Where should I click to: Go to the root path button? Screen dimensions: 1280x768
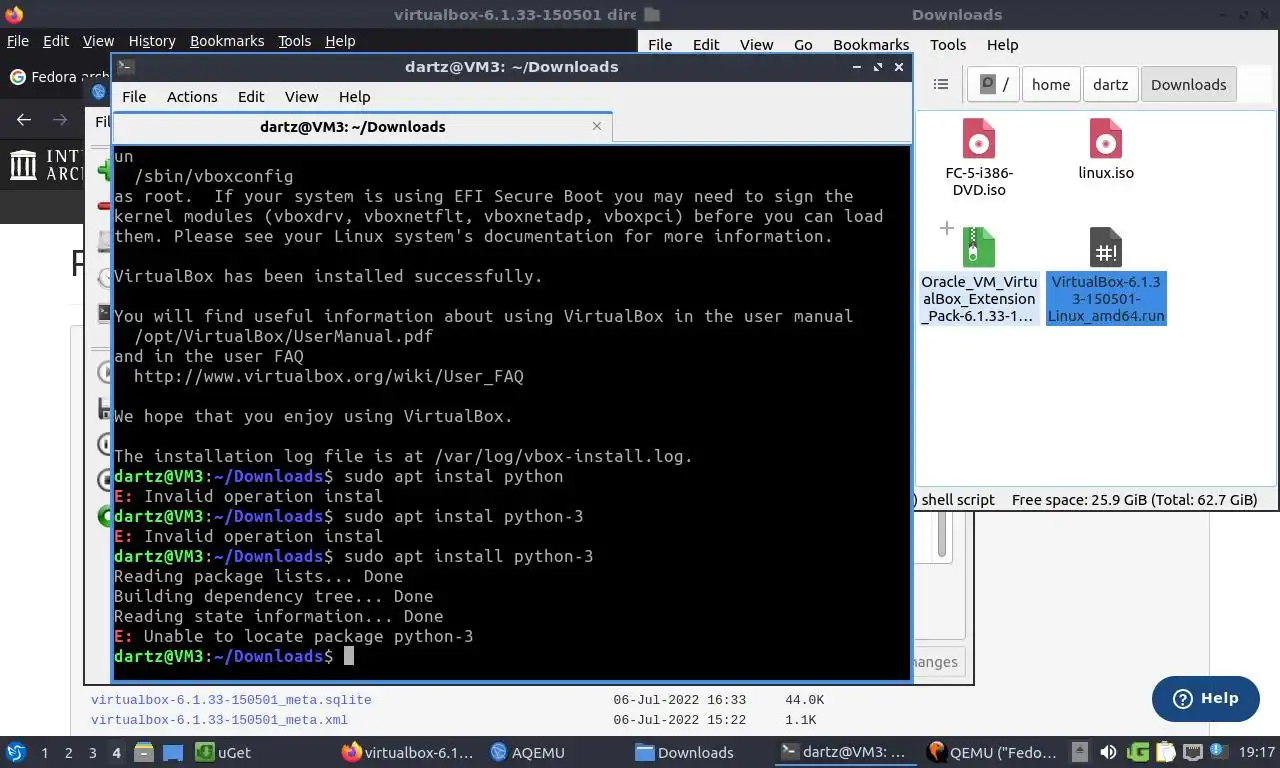click(x=994, y=84)
